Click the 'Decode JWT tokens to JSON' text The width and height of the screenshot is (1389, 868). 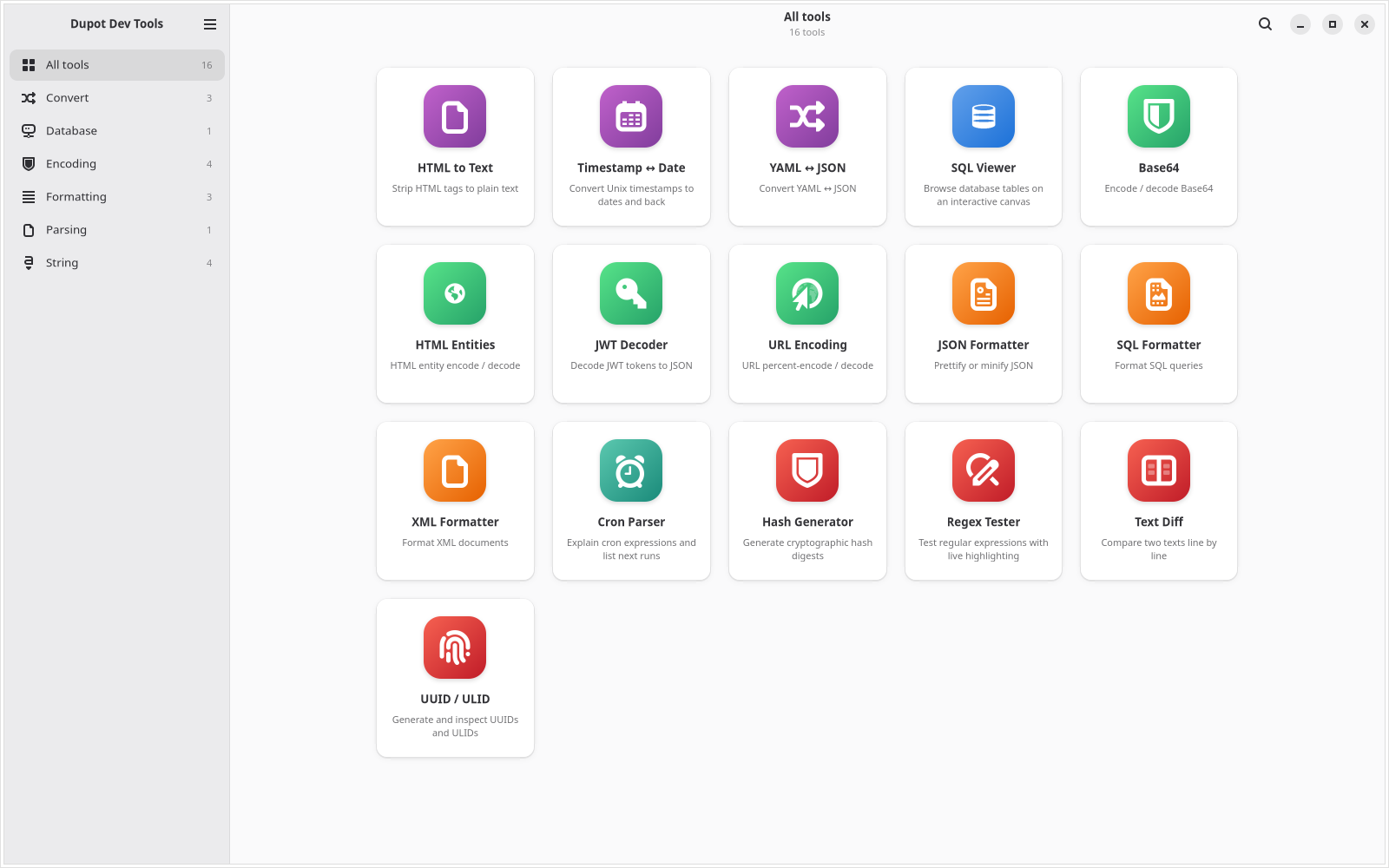[631, 365]
